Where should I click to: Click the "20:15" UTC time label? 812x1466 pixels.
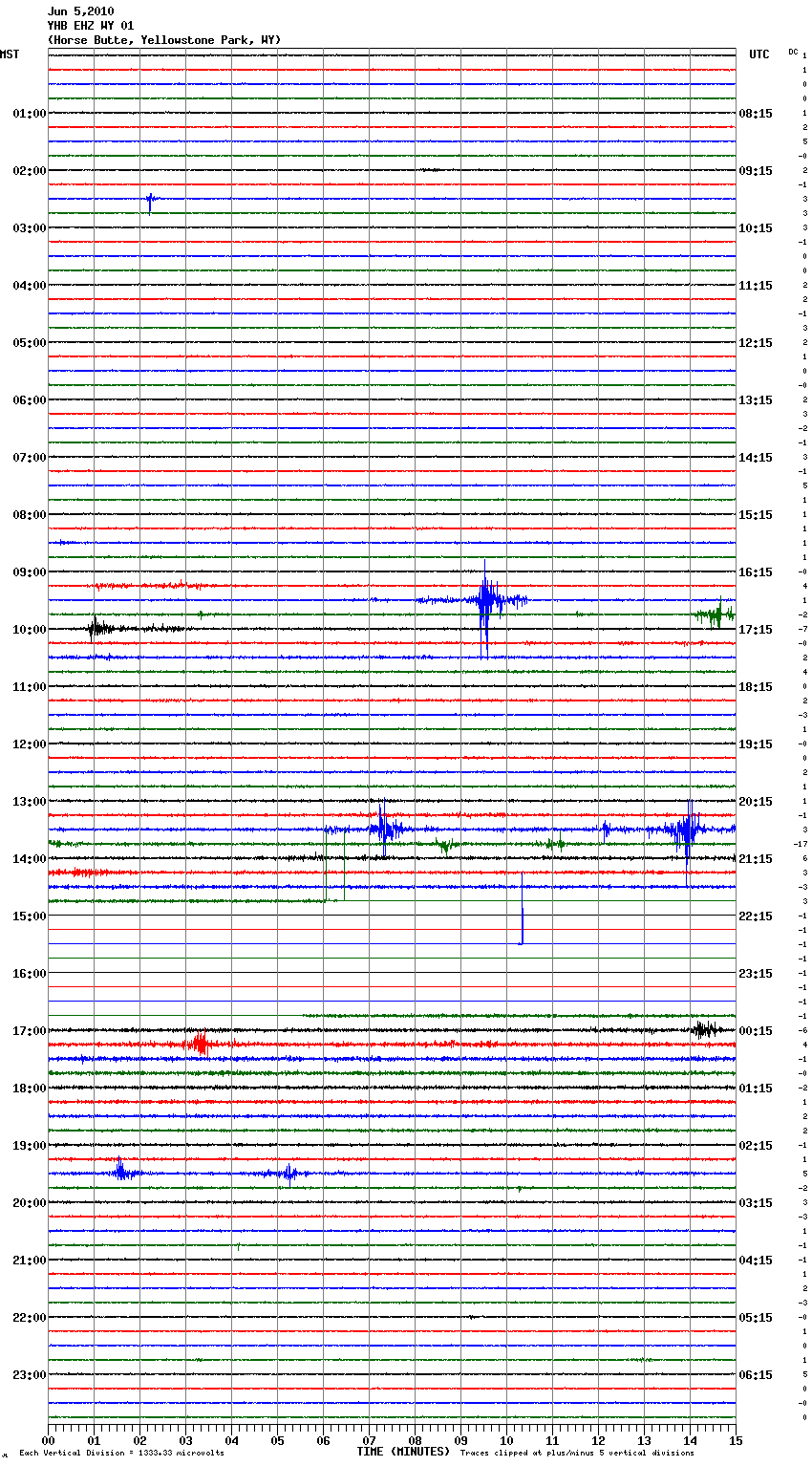tap(756, 801)
